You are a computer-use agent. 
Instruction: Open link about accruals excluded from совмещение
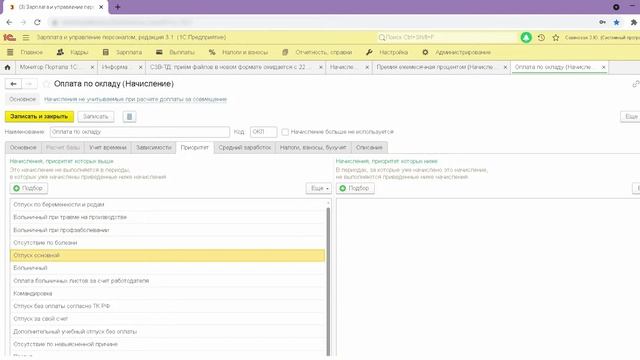click(x=135, y=99)
